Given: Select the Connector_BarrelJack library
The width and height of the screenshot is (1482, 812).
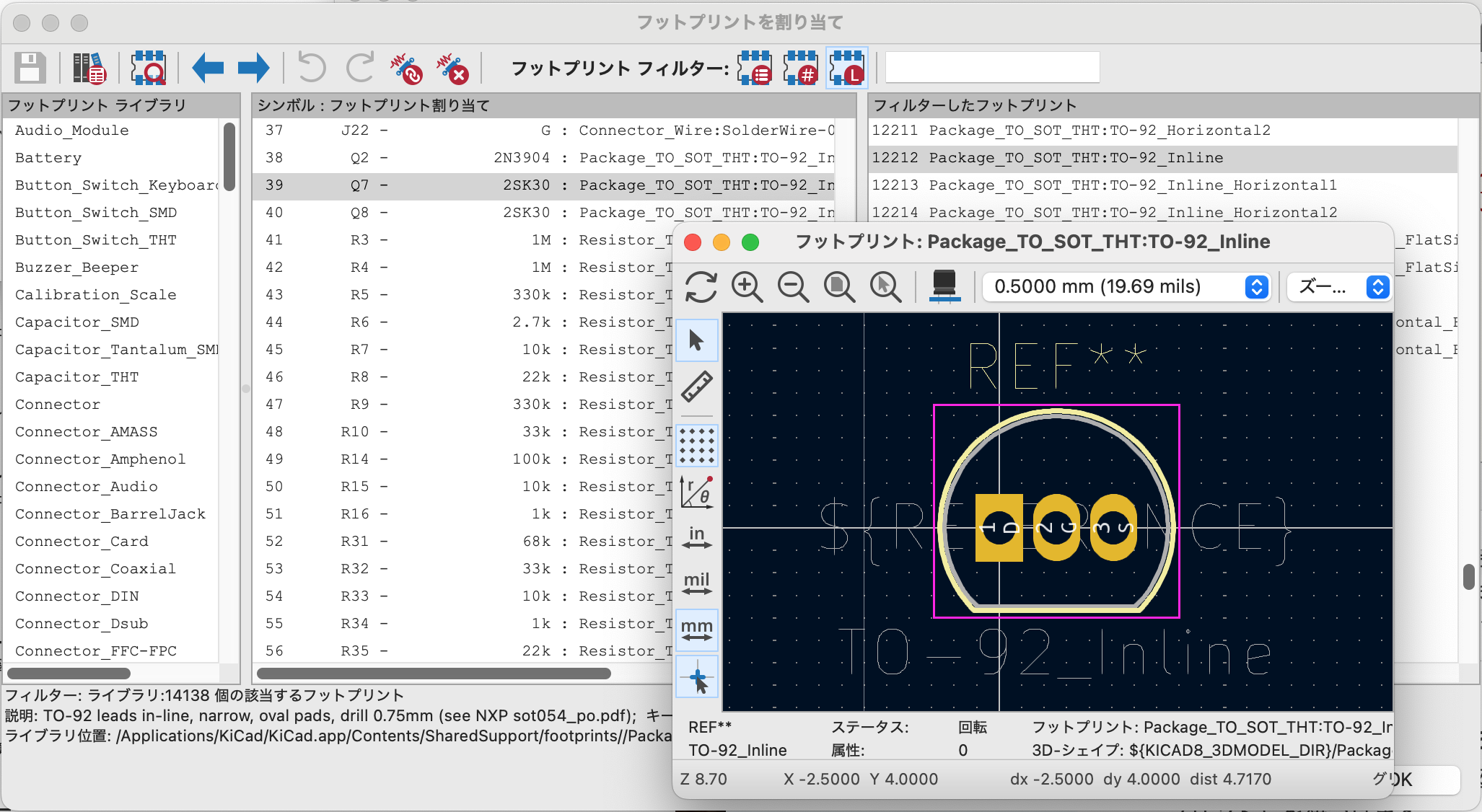Looking at the screenshot, I should [111, 514].
